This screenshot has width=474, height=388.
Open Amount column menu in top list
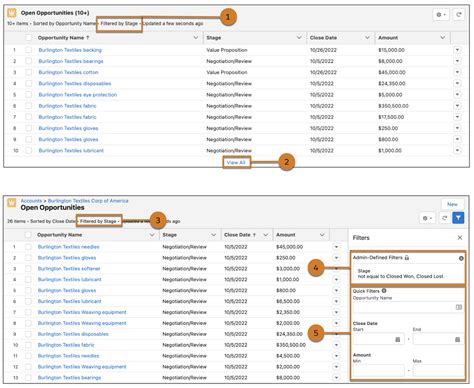[x=443, y=38]
